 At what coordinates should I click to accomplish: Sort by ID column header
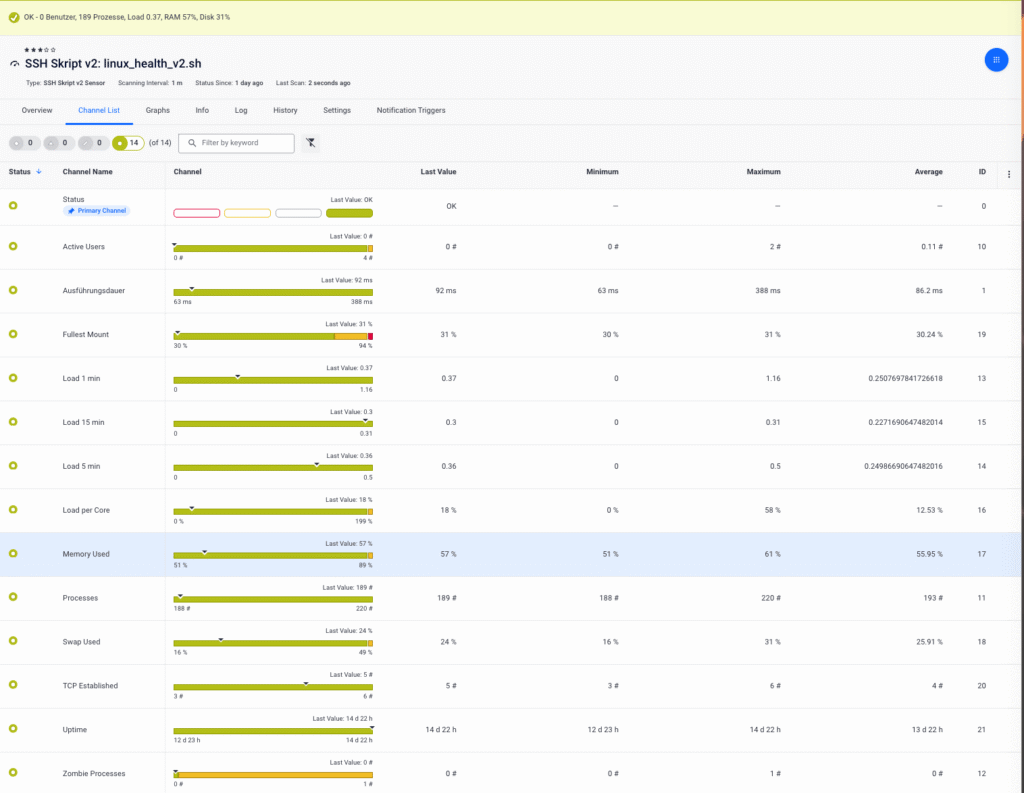[x=982, y=172]
